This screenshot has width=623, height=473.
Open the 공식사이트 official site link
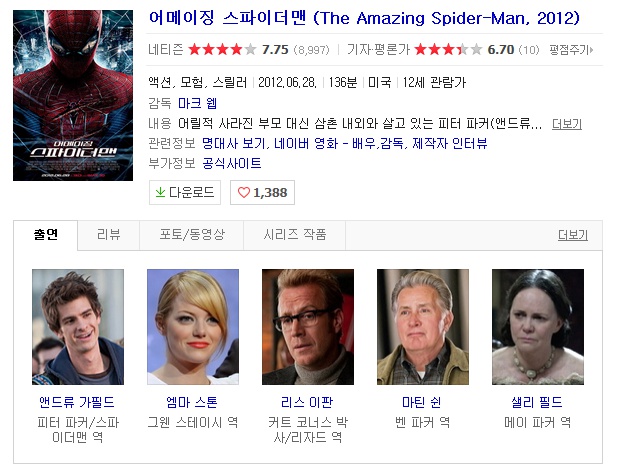coord(232,163)
